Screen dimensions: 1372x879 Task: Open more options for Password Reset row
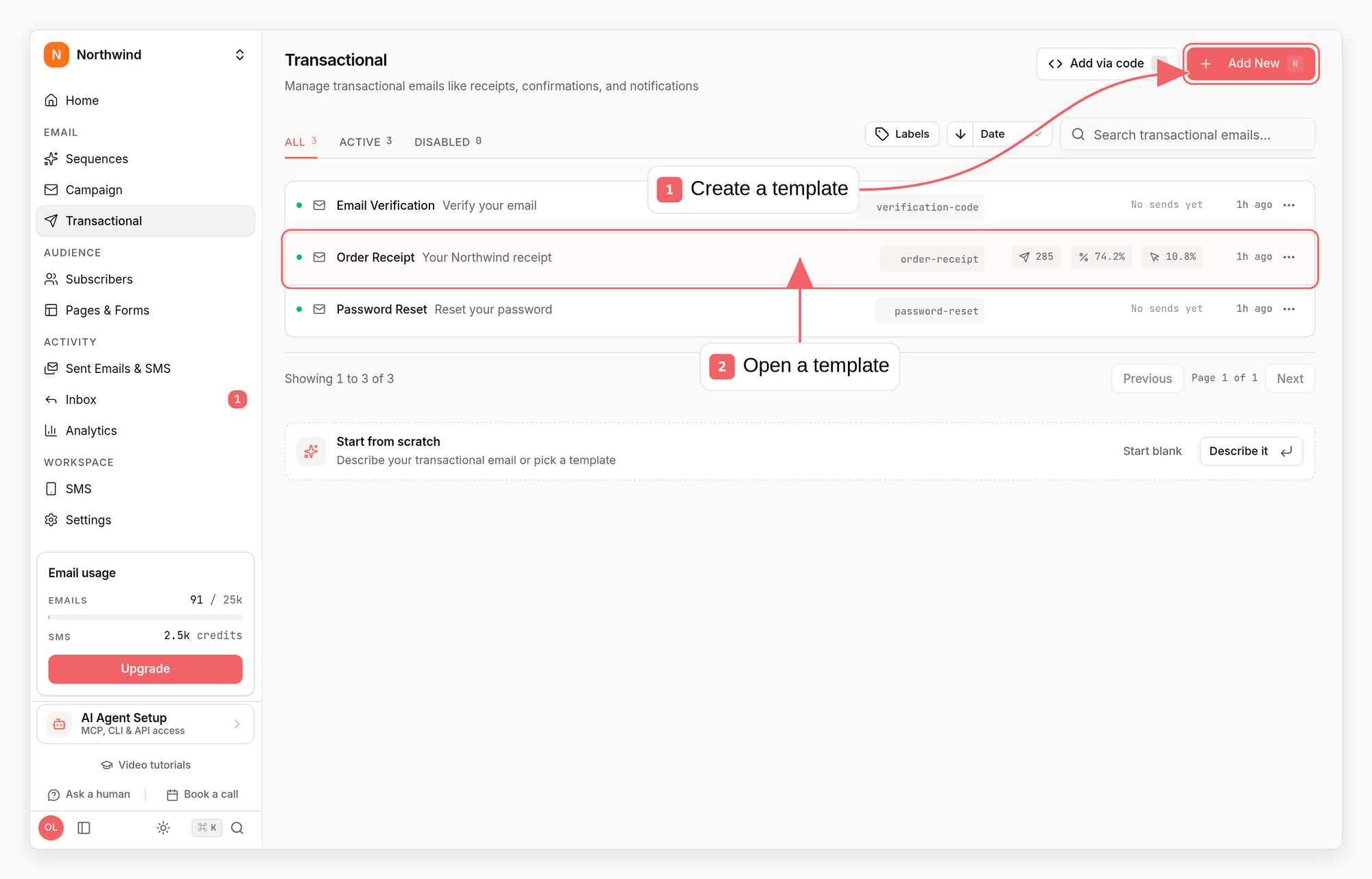pyautogui.click(x=1289, y=309)
